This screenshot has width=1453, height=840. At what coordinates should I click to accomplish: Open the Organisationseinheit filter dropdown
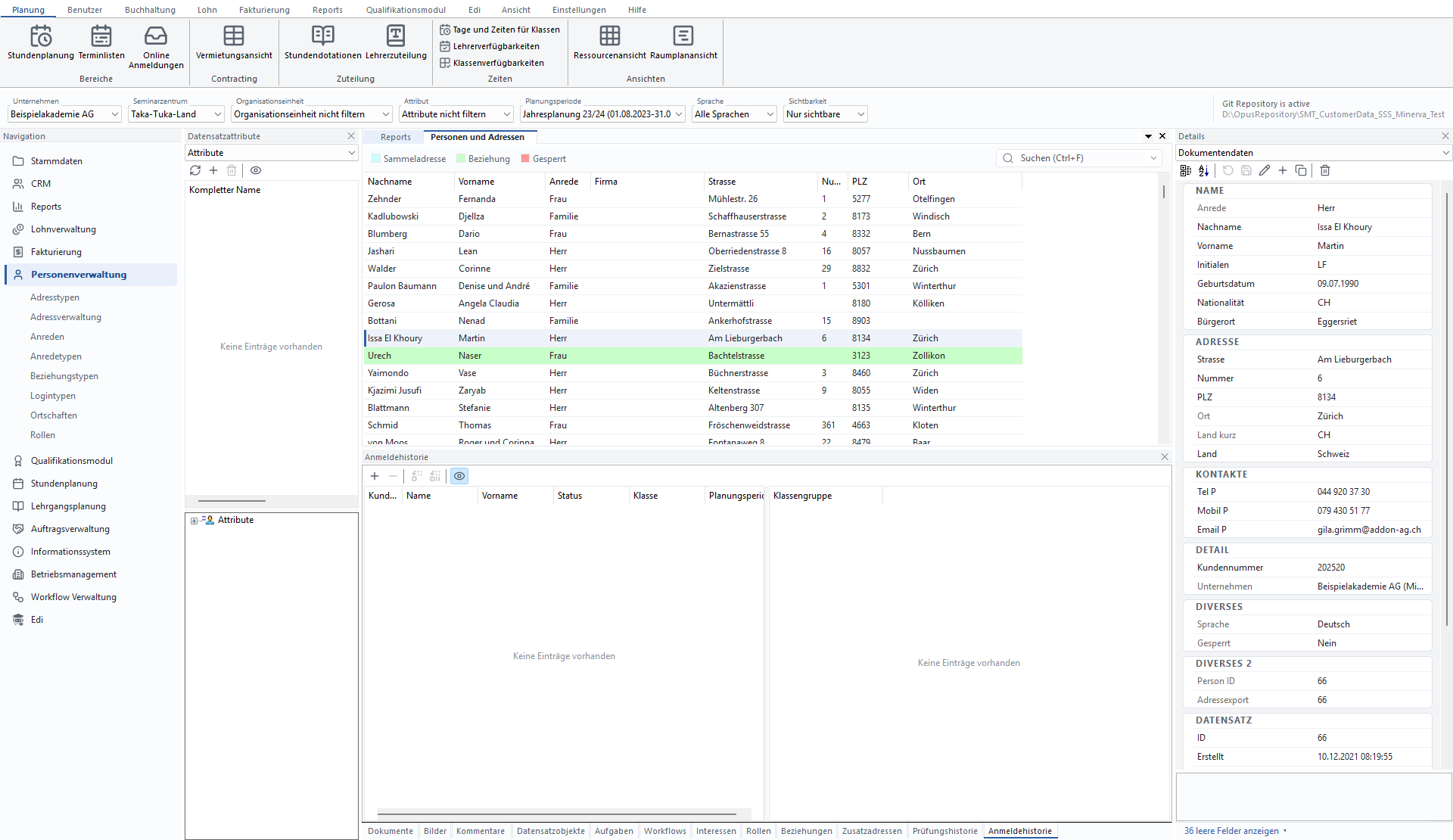(312, 114)
